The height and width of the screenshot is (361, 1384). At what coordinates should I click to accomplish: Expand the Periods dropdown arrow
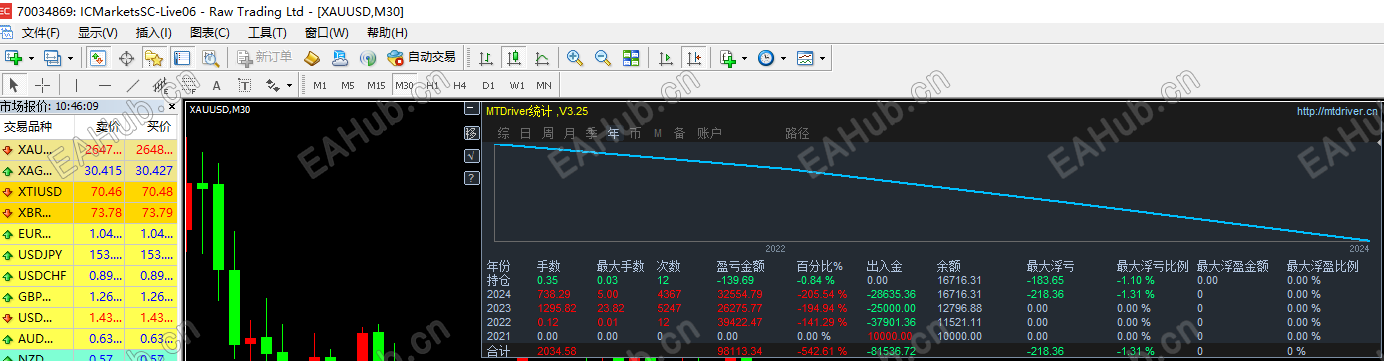click(783, 58)
